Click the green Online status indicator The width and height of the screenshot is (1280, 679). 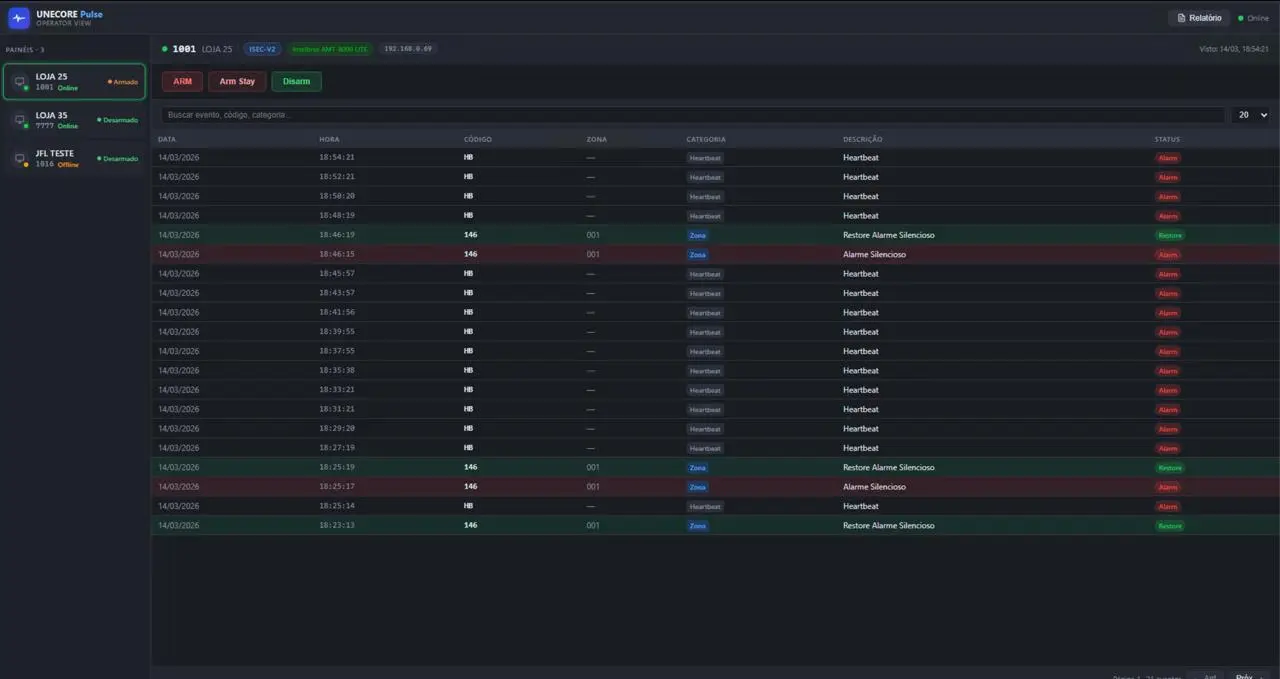(1241, 18)
